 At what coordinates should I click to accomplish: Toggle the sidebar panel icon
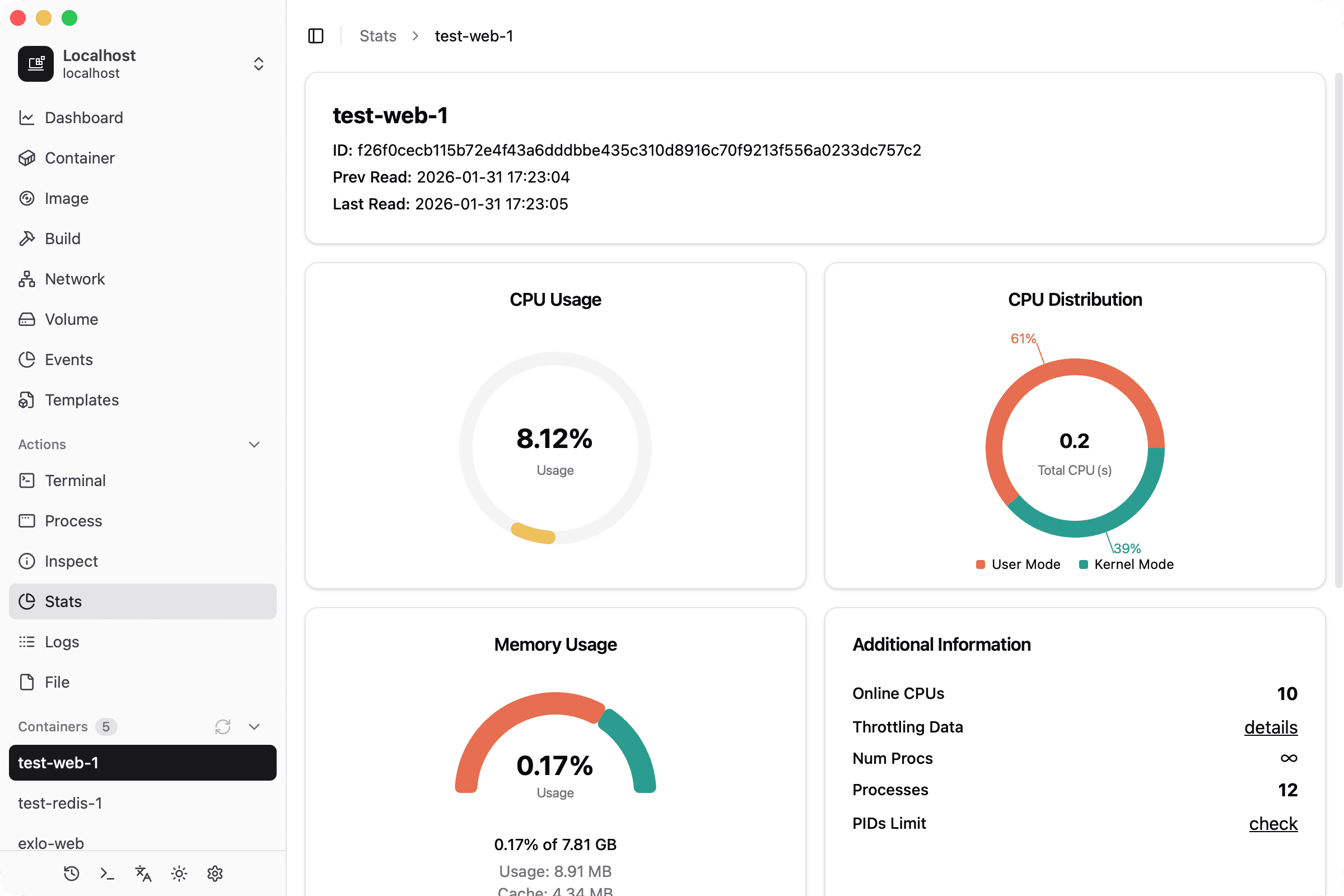point(315,36)
